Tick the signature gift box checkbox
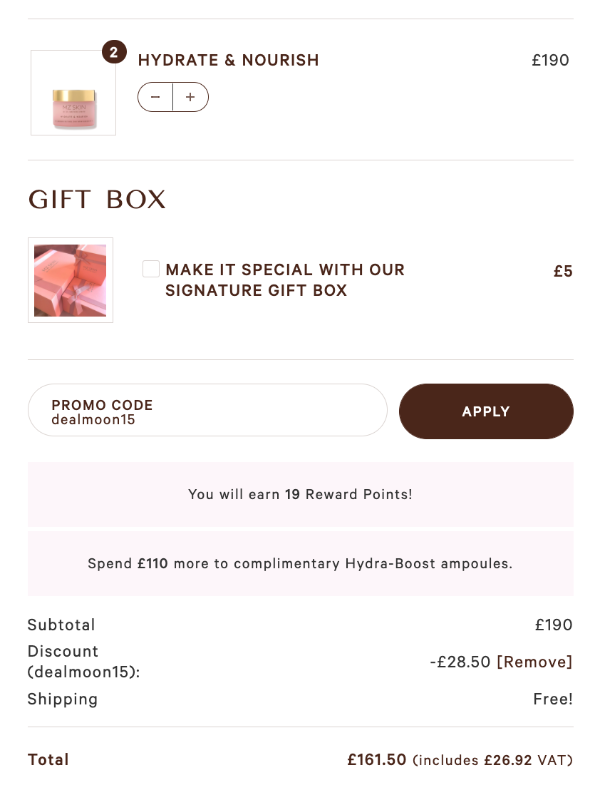Image resolution: width=600 pixels, height=790 pixels. [x=151, y=269]
